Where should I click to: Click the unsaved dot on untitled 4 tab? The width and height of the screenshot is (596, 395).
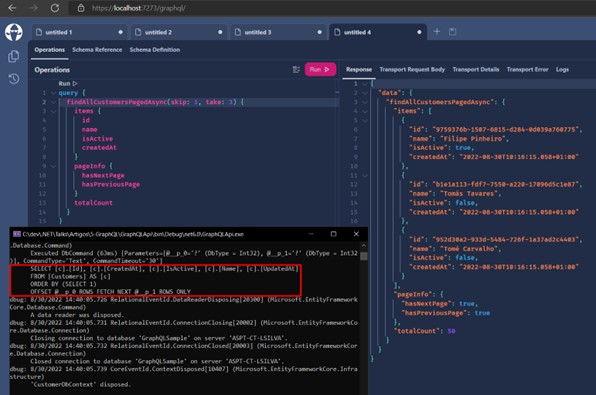pos(419,32)
